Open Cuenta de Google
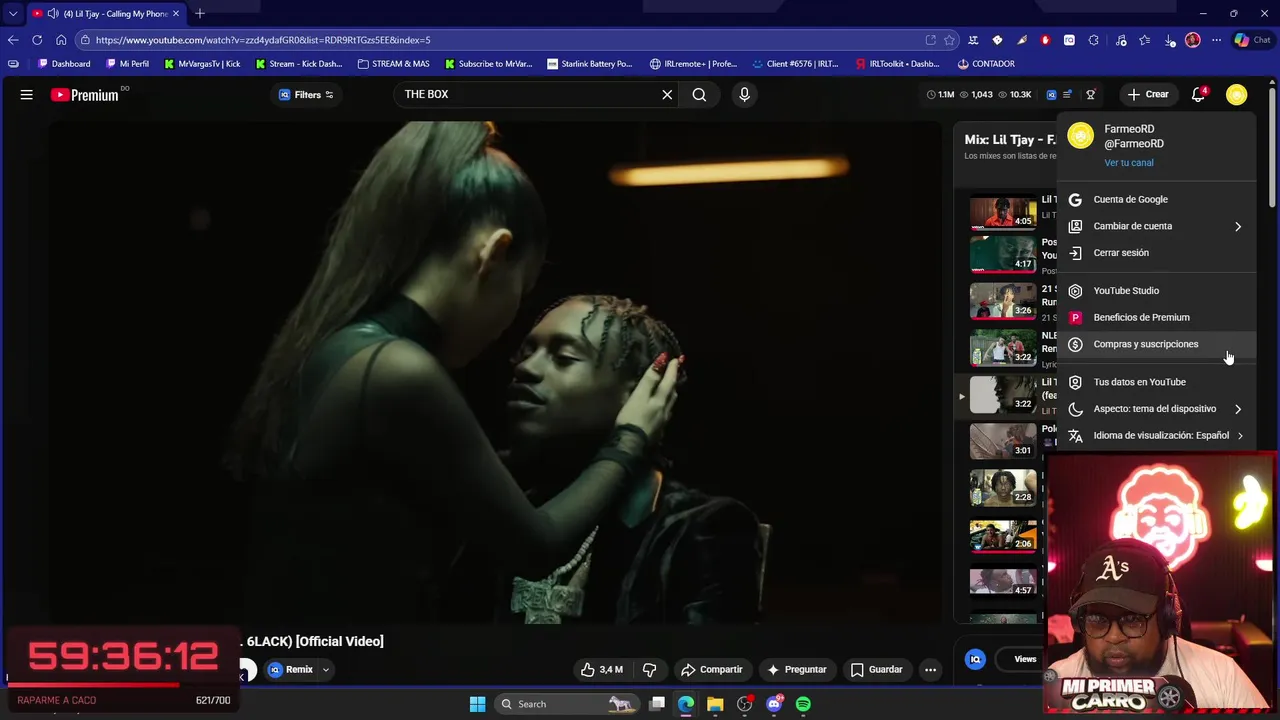This screenshot has height=720, width=1280. (x=1155, y=200)
